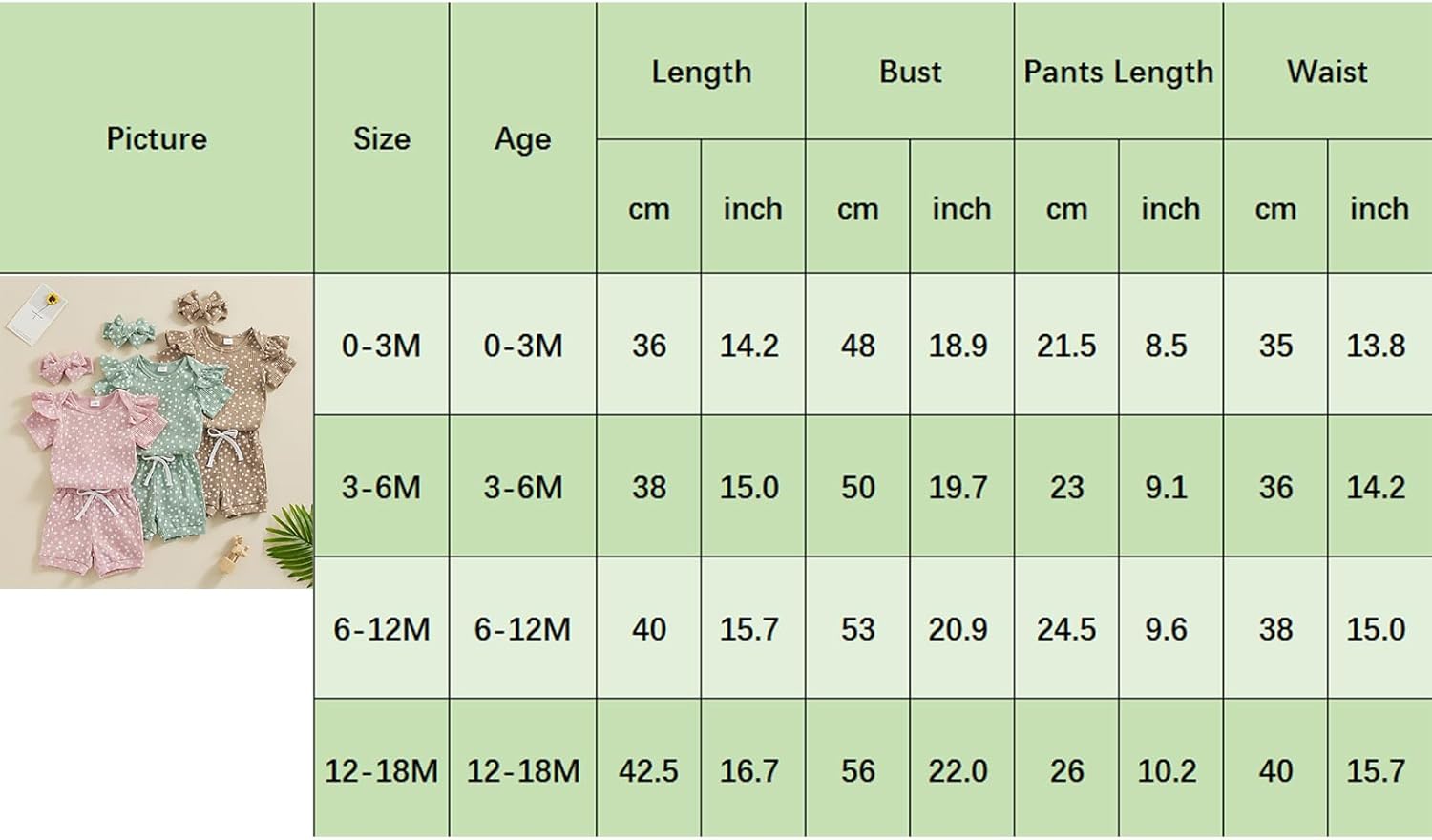Select the 10.2 pants length inch cell
1432x840 pixels.
pos(1167,770)
